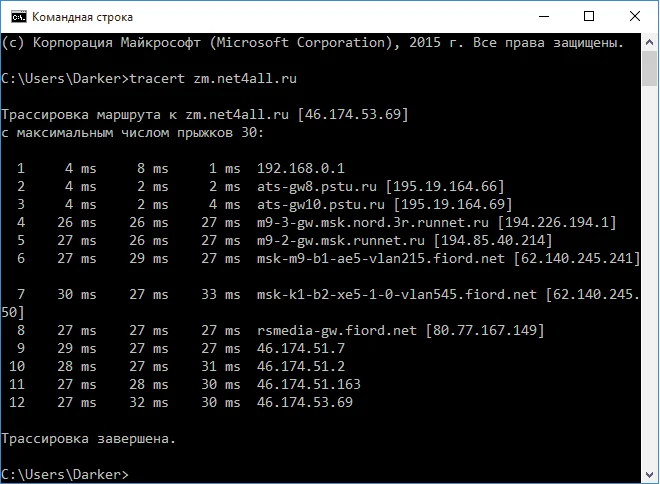Click the IP address 46.174.51.163
Screen dimensions: 660x484
point(302,383)
